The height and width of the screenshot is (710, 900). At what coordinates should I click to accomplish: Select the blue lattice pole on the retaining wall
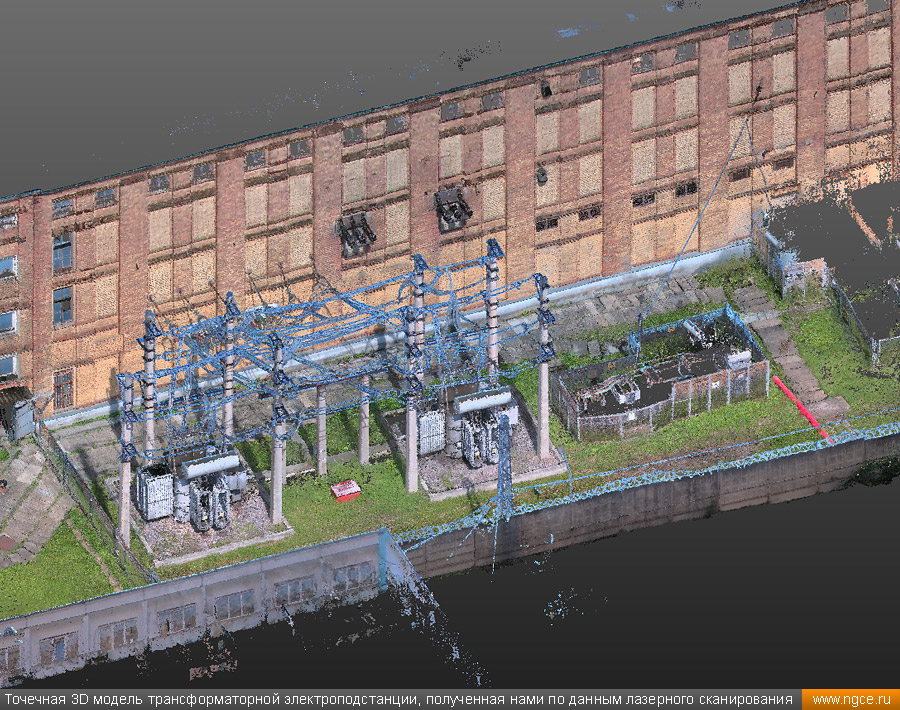click(504, 468)
